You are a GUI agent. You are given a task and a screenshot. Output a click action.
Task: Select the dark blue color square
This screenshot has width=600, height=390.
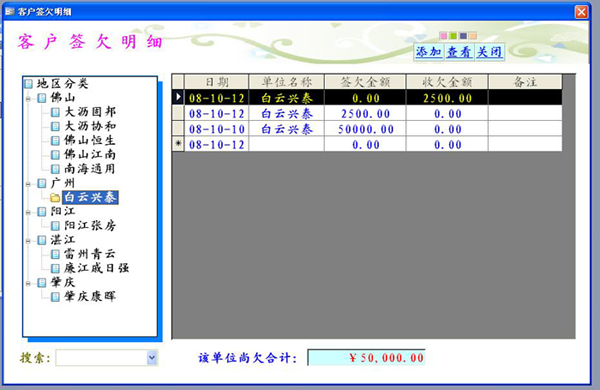pos(463,36)
